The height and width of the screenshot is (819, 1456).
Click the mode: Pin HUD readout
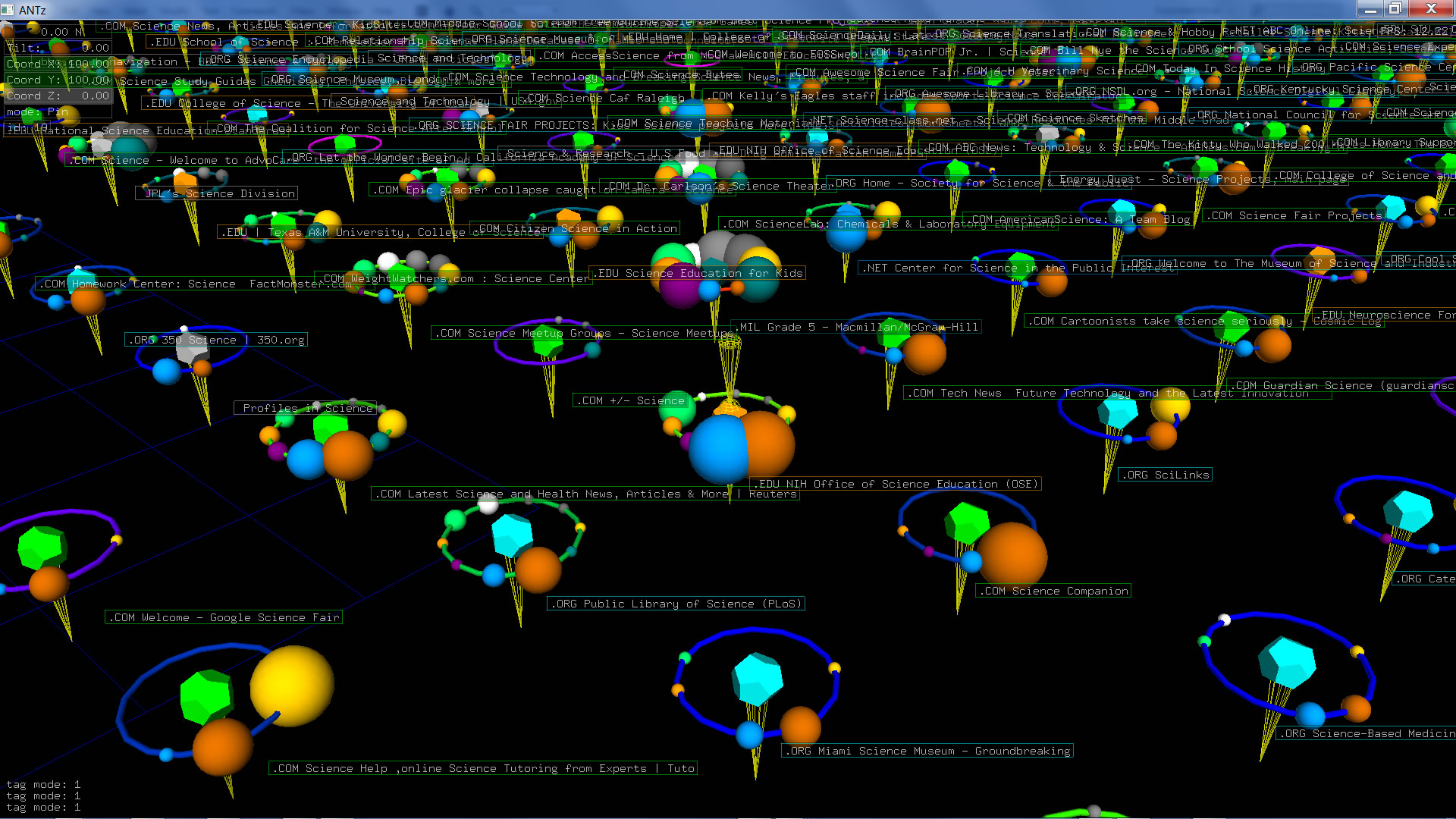pyautogui.click(x=37, y=111)
